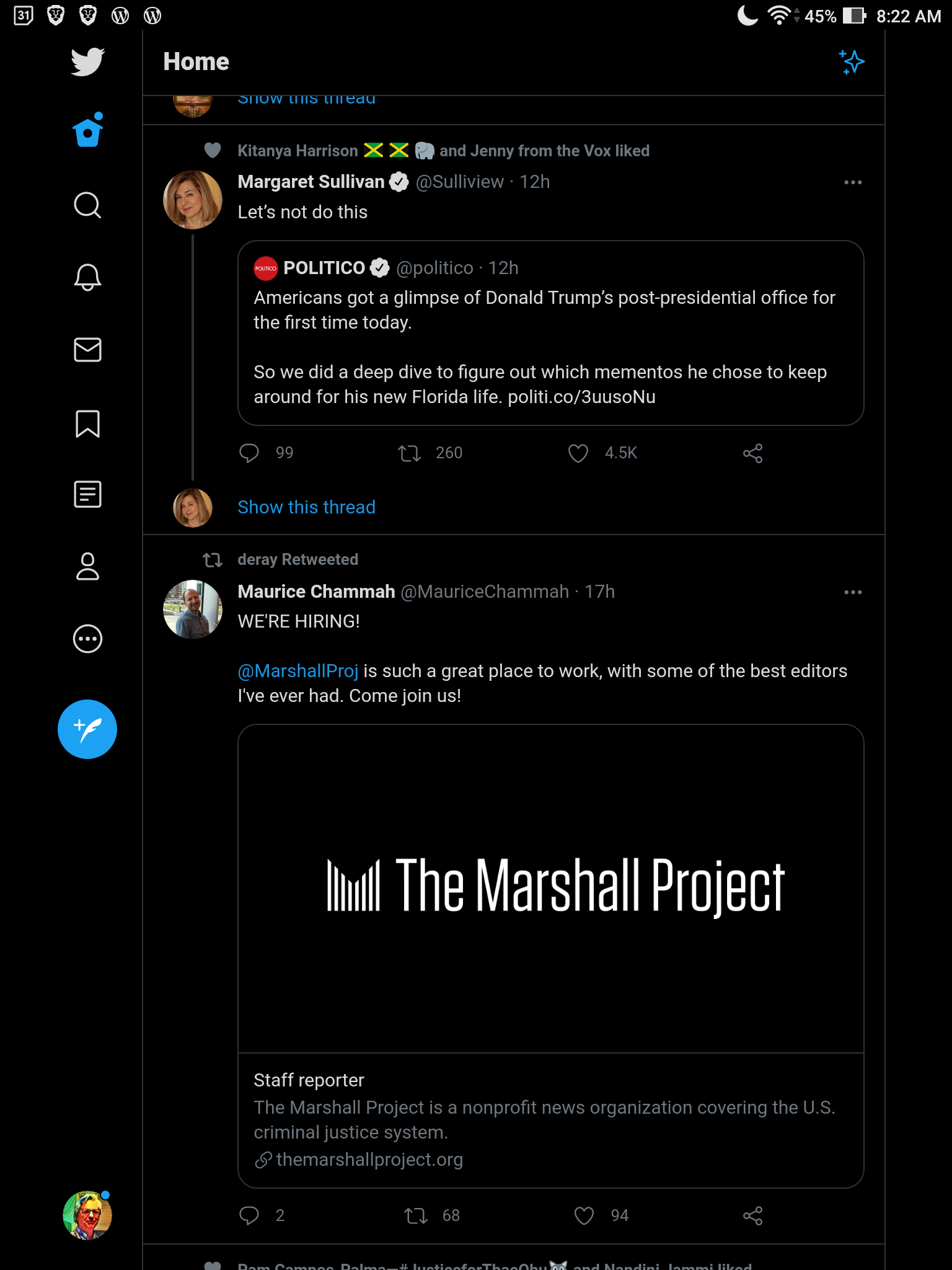Open the Notifications bell

tap(87, 277)
